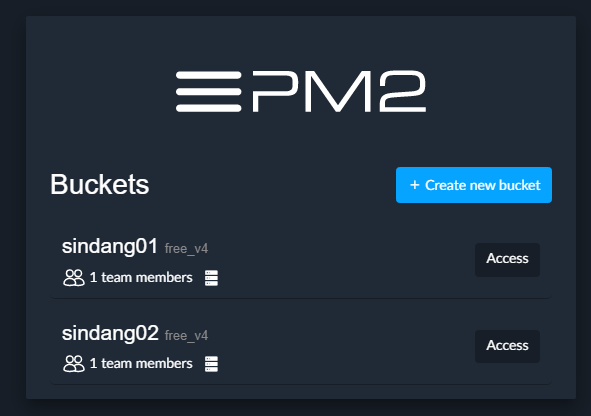
Task: Select the sindang01 bucket name
Action: (110, 246)
